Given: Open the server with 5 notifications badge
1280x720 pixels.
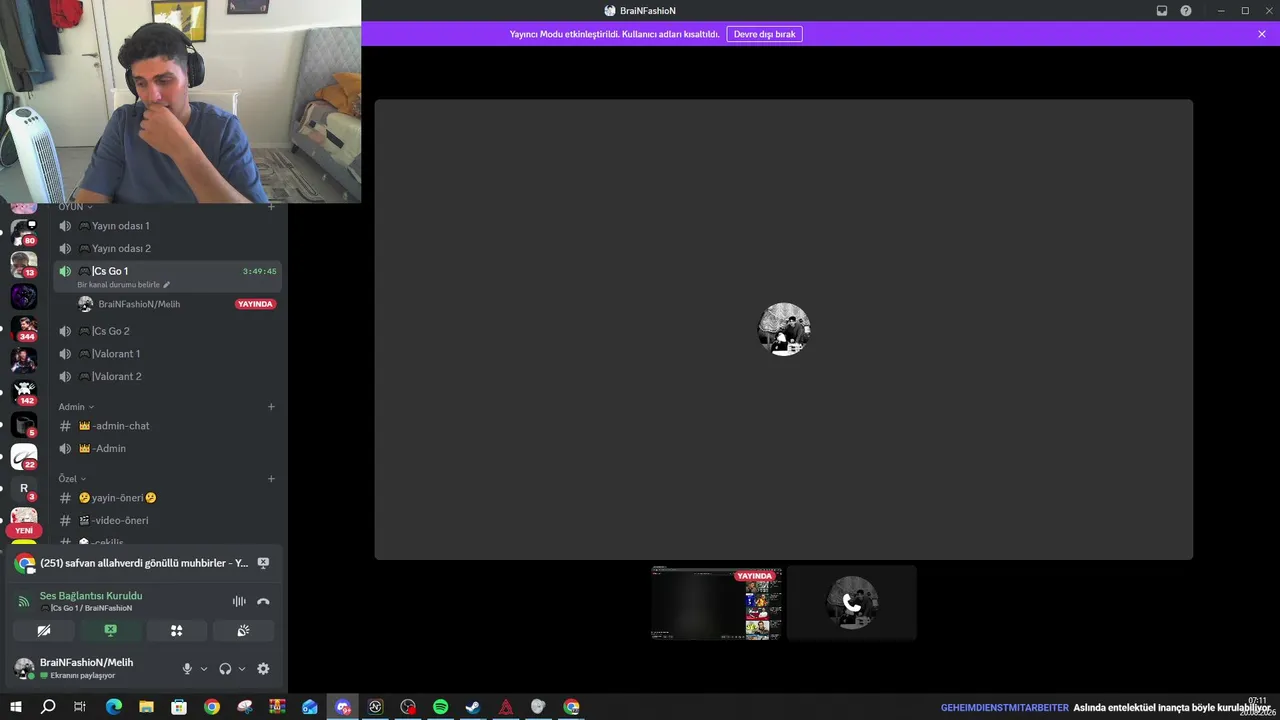Looking at the screenshot, I should click(24, 424).
